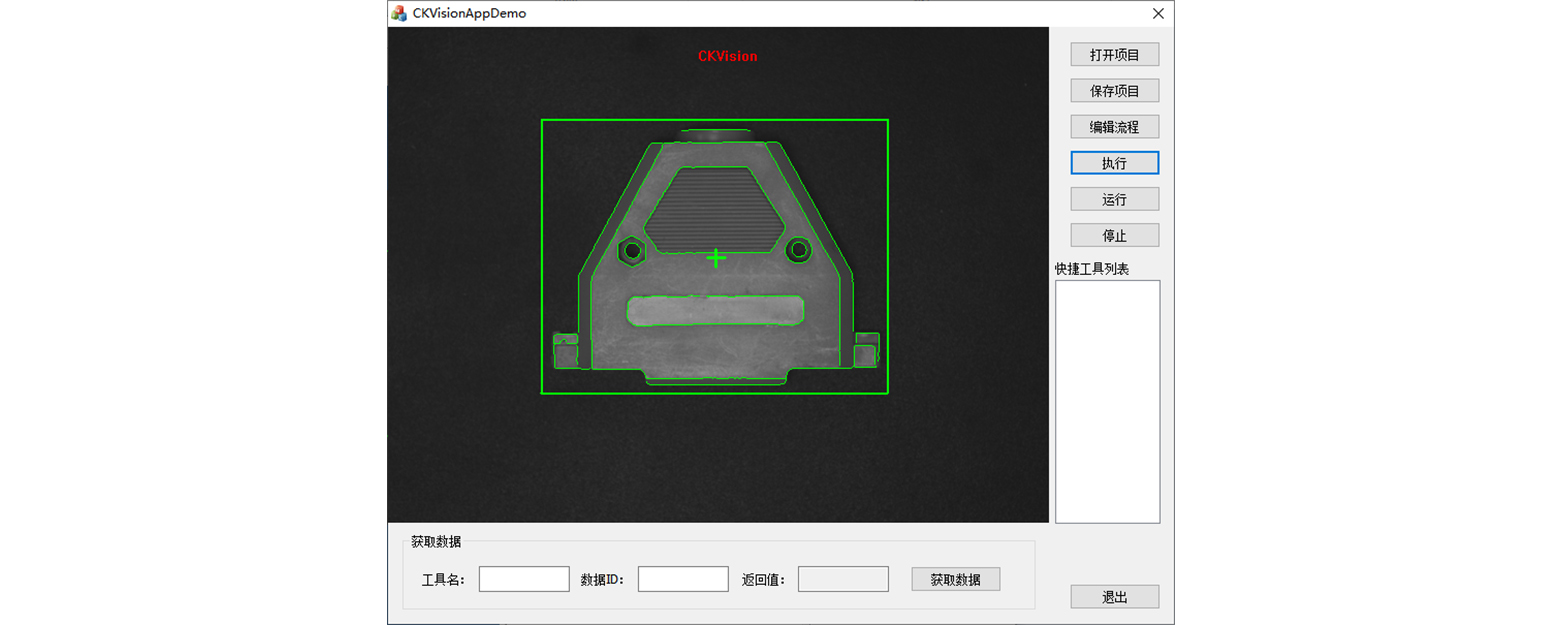Click the 停止 button

click(x=1114, y=235)
